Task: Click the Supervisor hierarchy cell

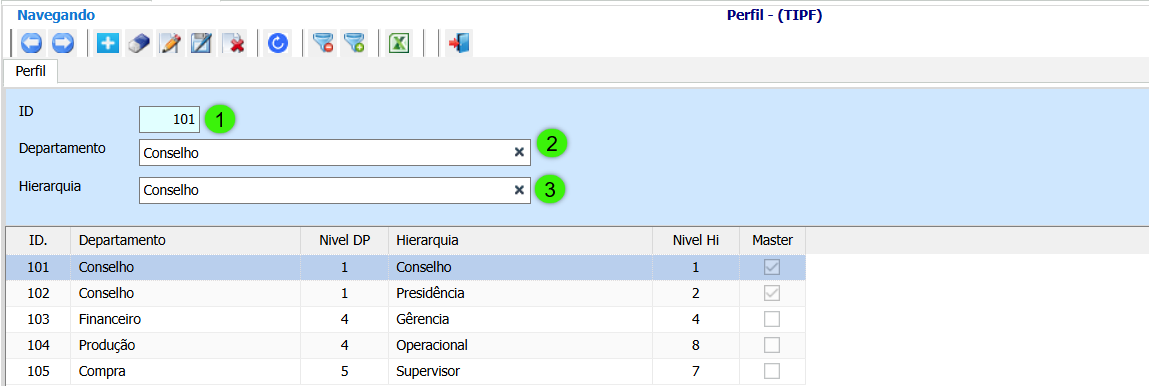Action: tap(520, 371)
